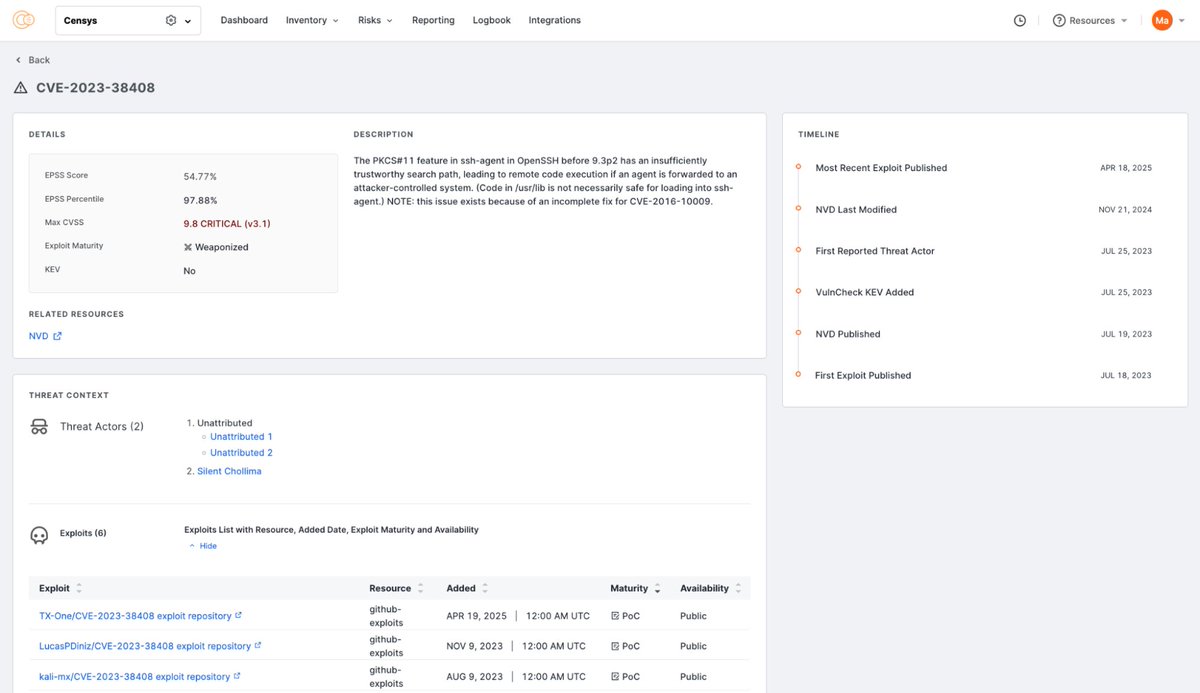Click the Most Recent Exploit Published timeline marker
Screen dimensions: 1200x693
(796, 168)
